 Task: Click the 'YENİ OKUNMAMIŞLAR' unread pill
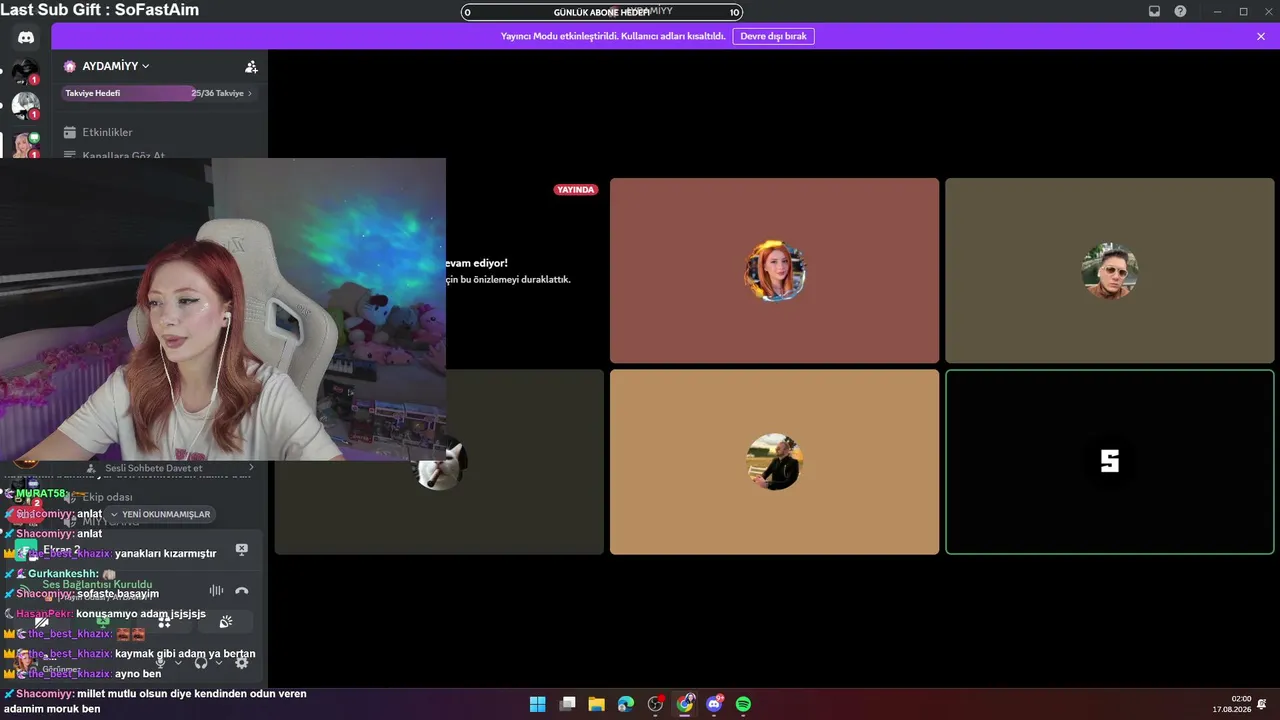click(x=161, y=514)
